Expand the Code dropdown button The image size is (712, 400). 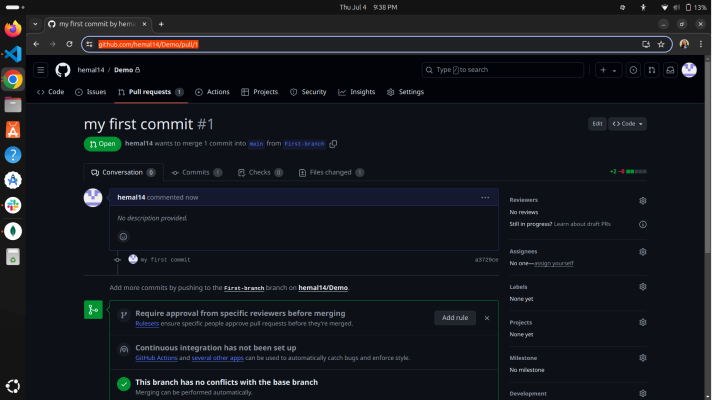[627, 123]
